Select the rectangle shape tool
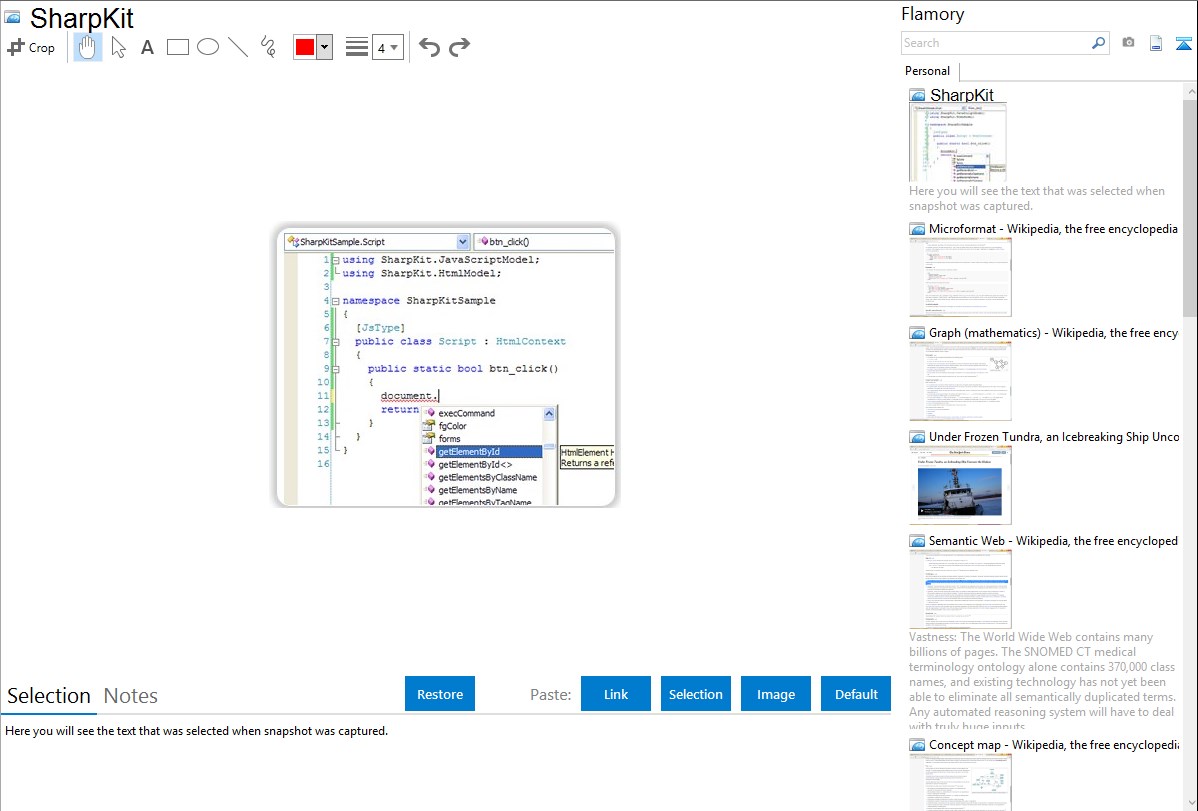Screen dimensions: 1198x811 pos(178,47)
